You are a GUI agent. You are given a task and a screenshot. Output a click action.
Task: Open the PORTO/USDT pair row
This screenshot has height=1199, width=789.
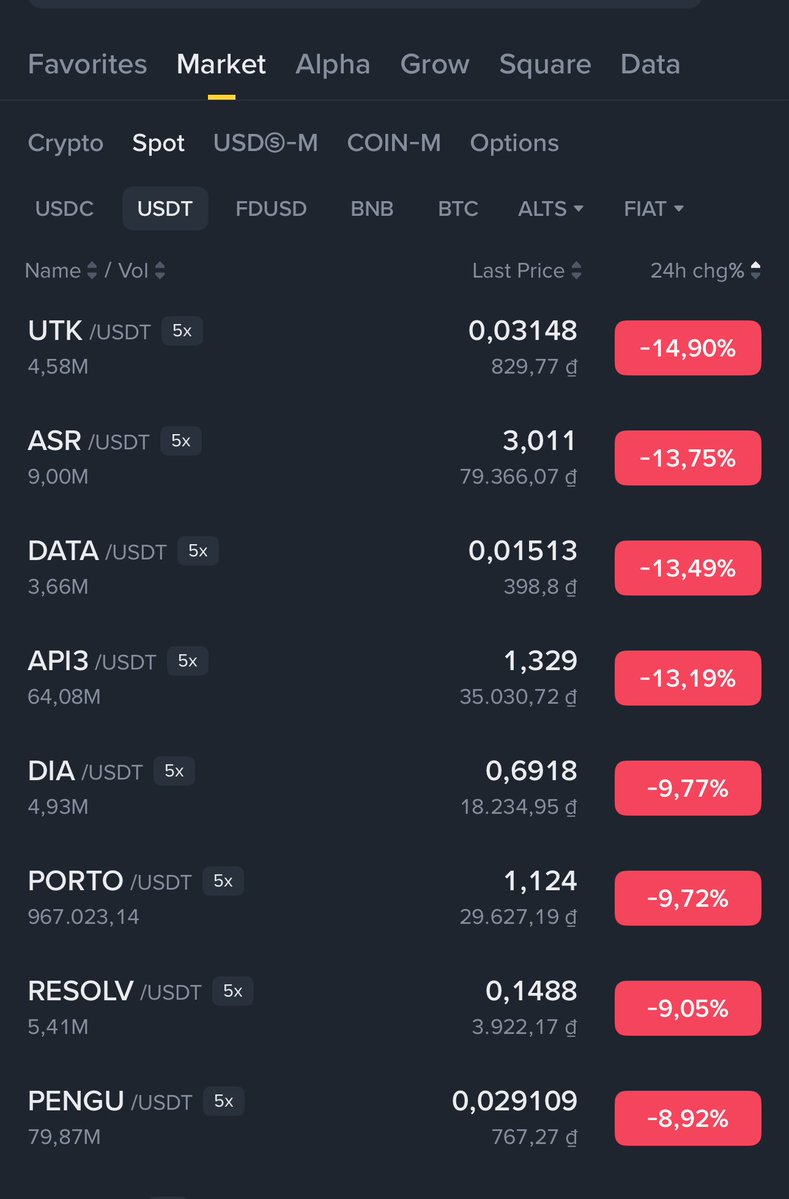[394, 898]
